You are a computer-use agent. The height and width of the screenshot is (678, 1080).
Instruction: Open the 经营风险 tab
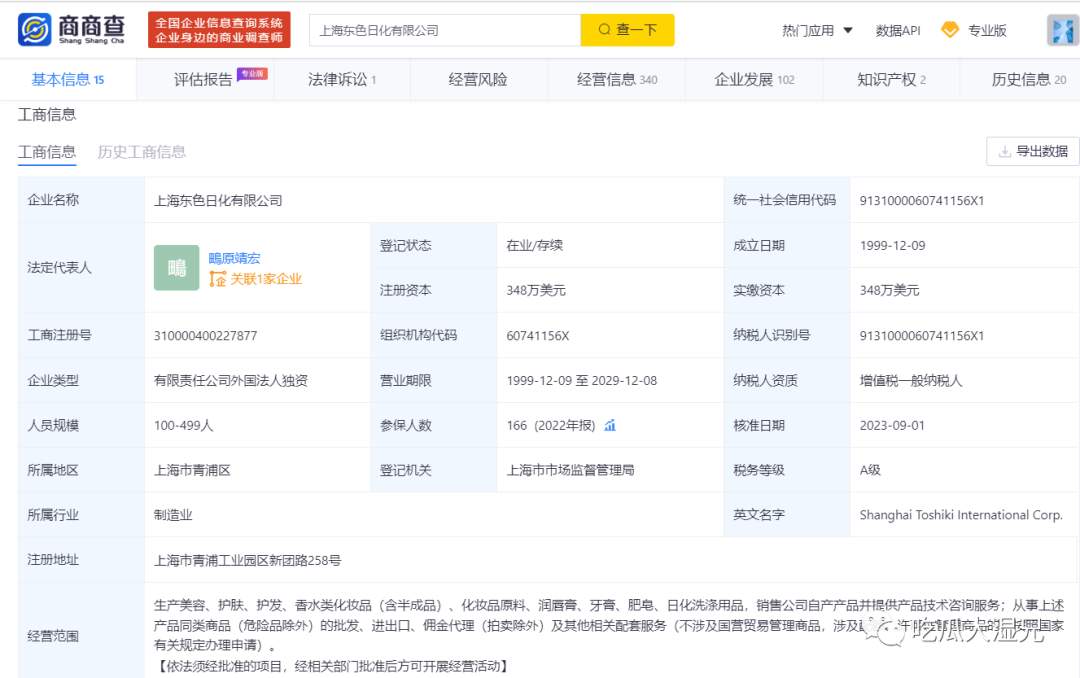tap(478, 80)
